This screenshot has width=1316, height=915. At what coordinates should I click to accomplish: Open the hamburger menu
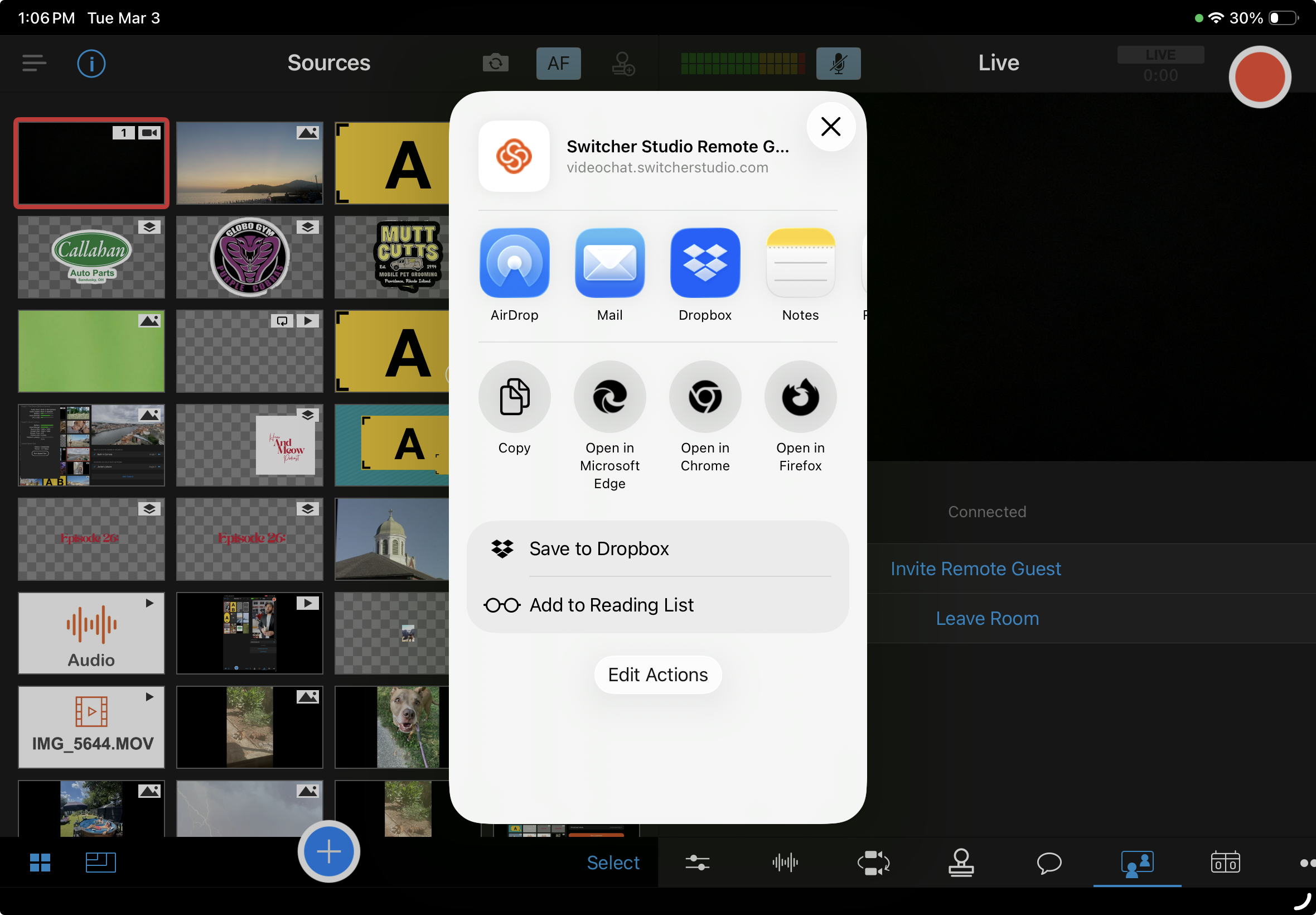click(34, 63)
